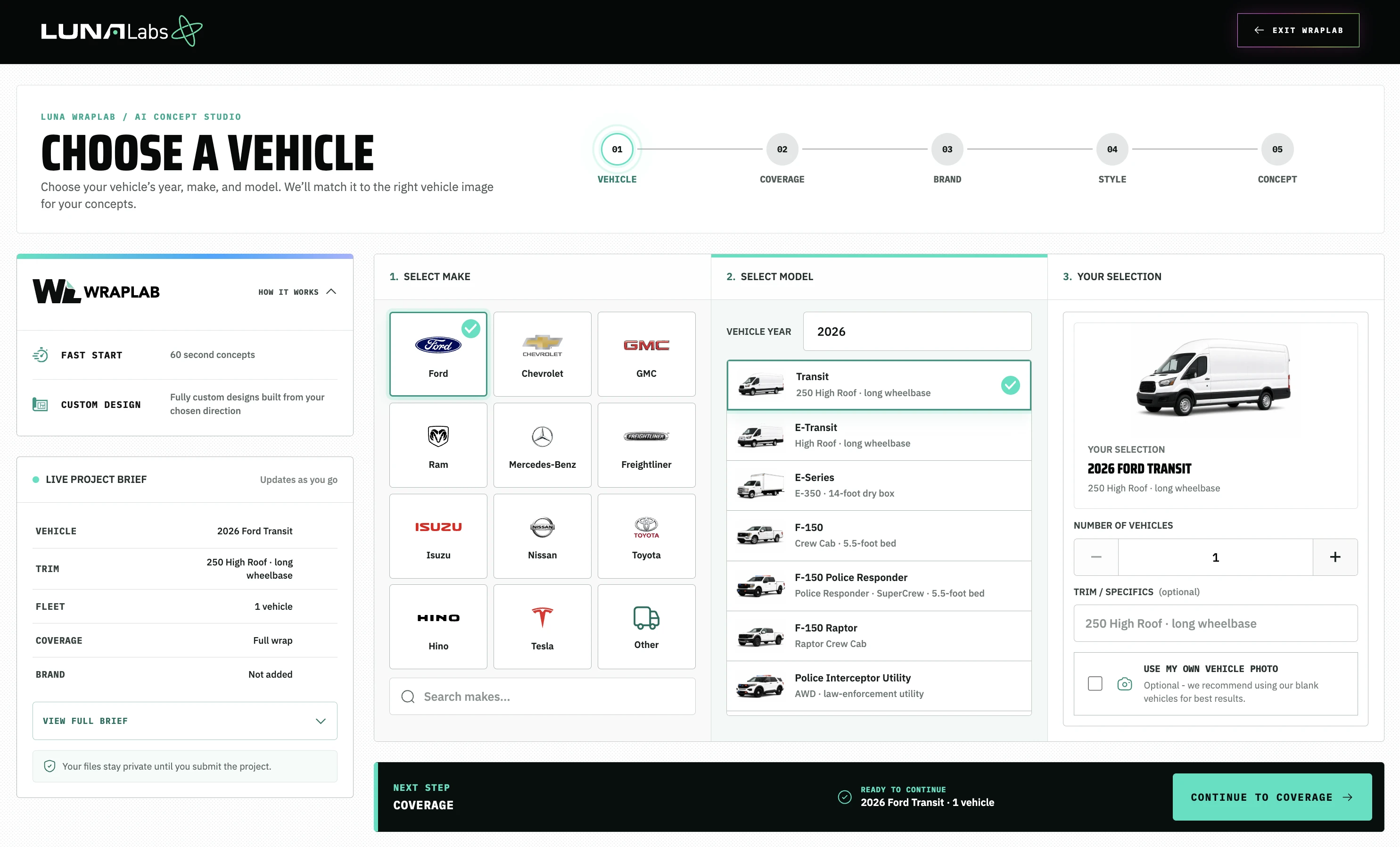This screenshot has width=1400, height=847.
Task: Select the E-Transit model row
Action: click(x=879, y=435)
